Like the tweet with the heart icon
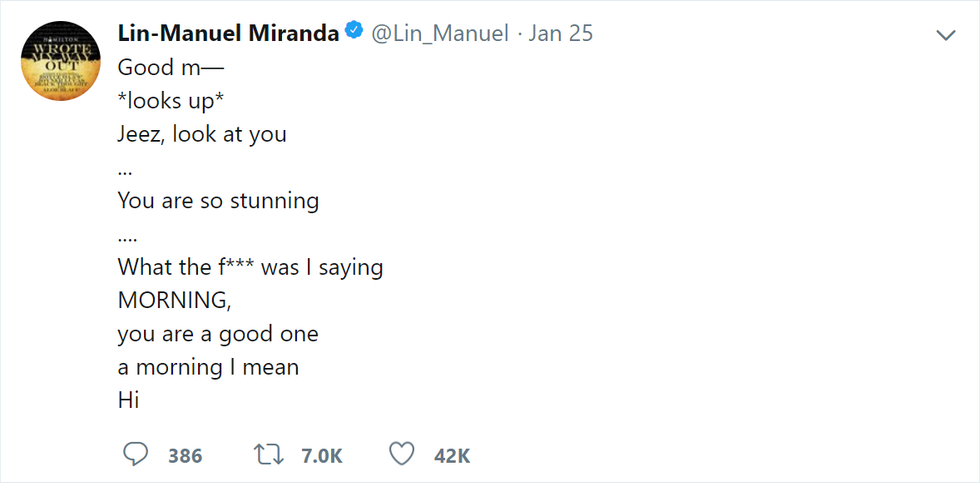This screenshot has width=980, height=483. pos(401,455)
